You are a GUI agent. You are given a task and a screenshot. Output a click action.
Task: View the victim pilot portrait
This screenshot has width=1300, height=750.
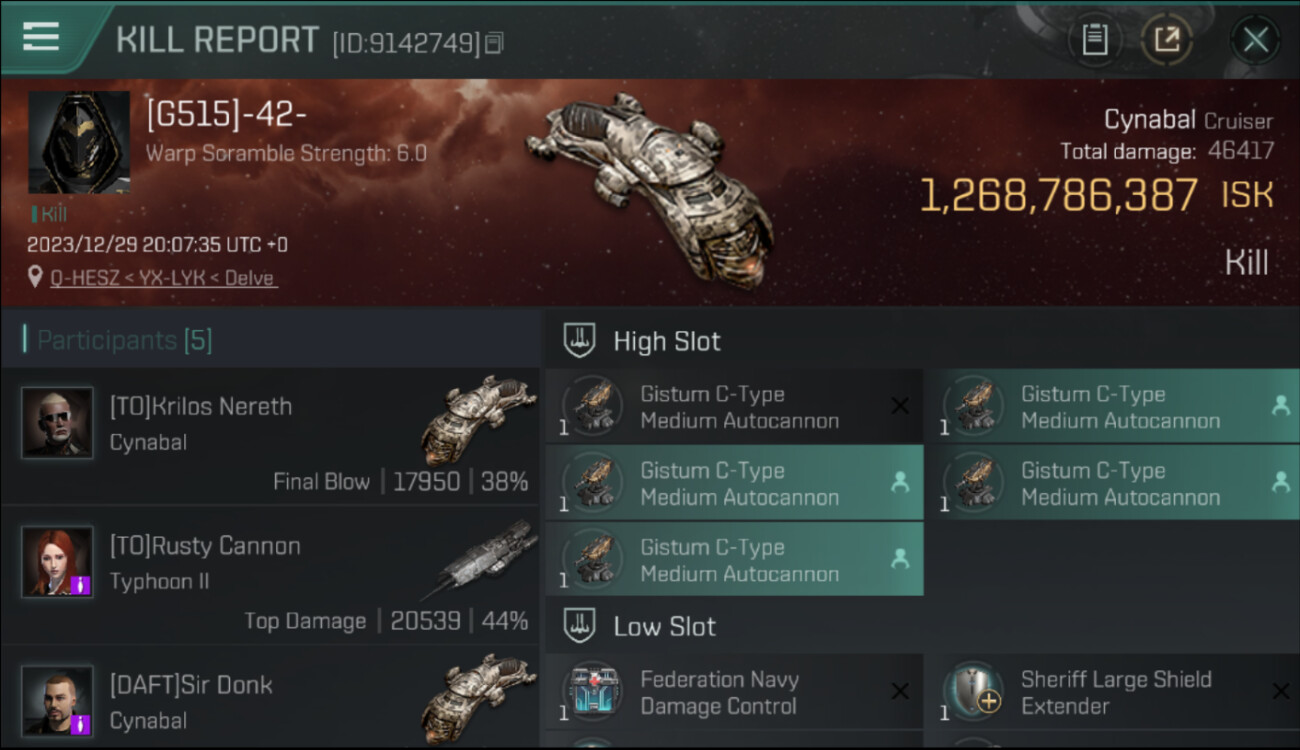coord(78,142)
